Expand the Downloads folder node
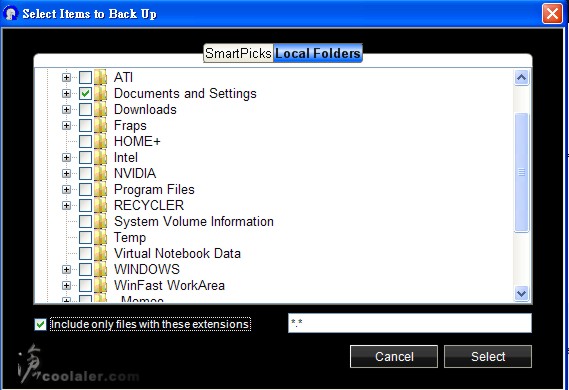This screenshot has height=390, width=569. [66, 109]
